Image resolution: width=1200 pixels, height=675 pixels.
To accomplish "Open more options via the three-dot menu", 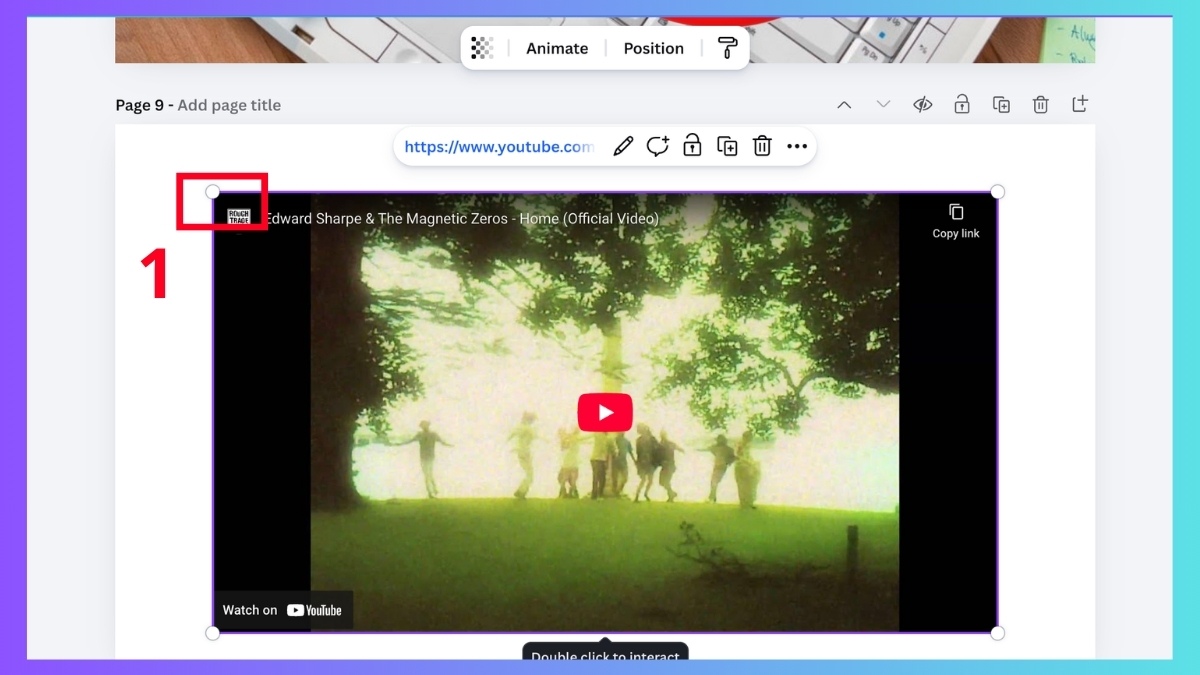I will (x=797, y=146).
